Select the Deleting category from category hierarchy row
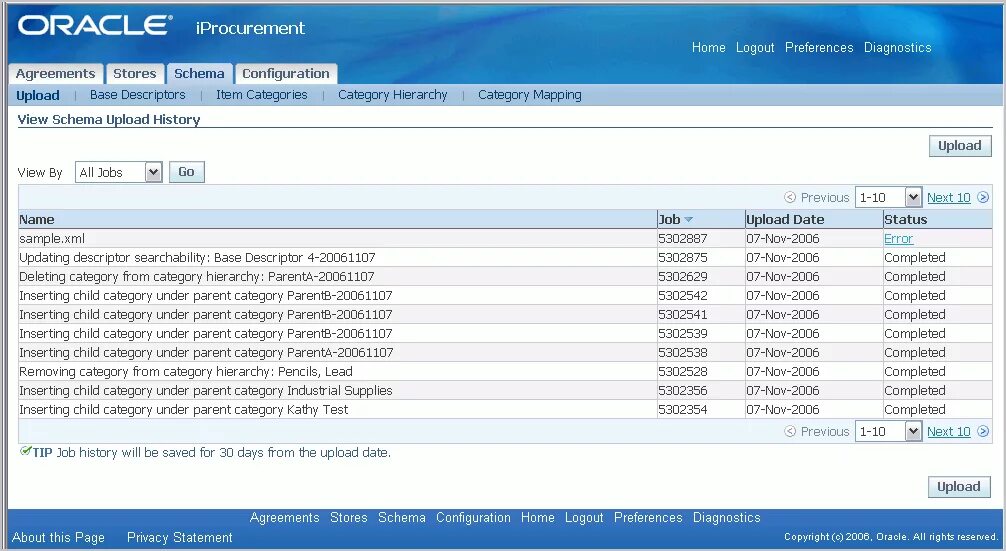 (x=196, y=276)
